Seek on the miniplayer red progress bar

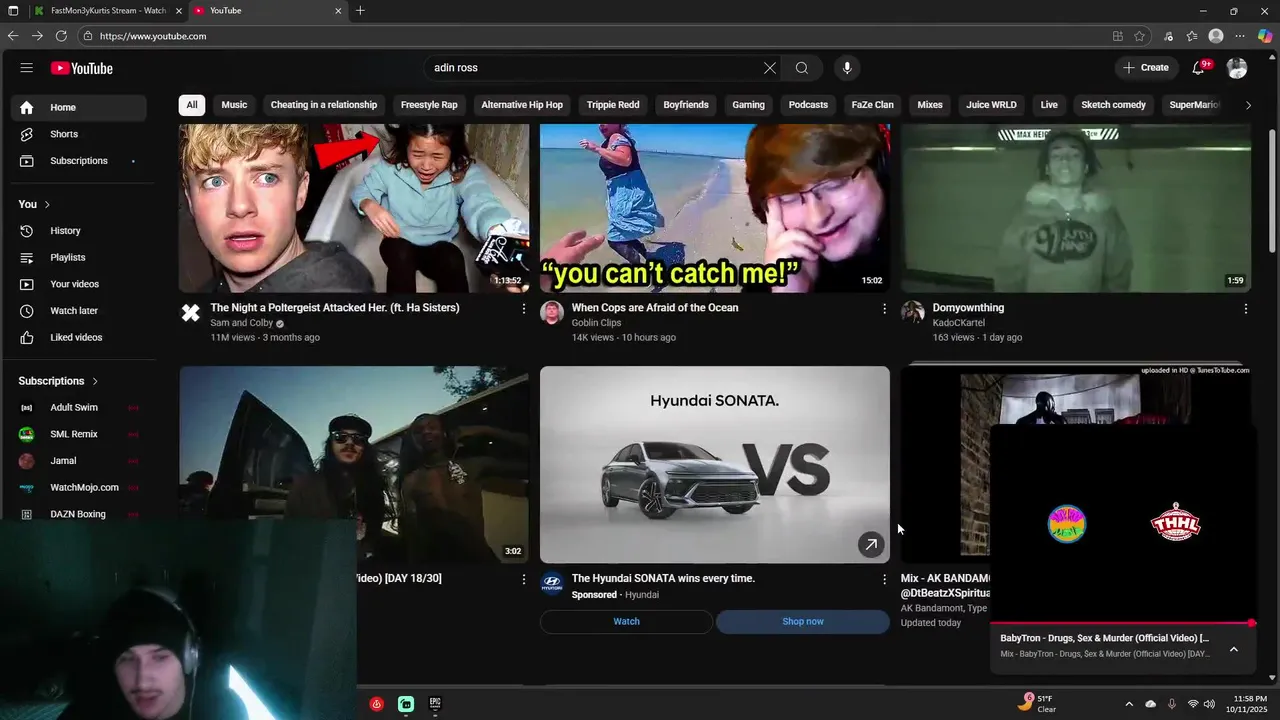click(x=1122, y=623)
